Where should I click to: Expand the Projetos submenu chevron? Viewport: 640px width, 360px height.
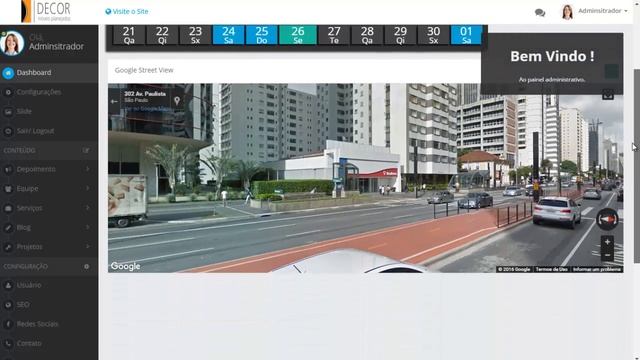tap(87, 247)
